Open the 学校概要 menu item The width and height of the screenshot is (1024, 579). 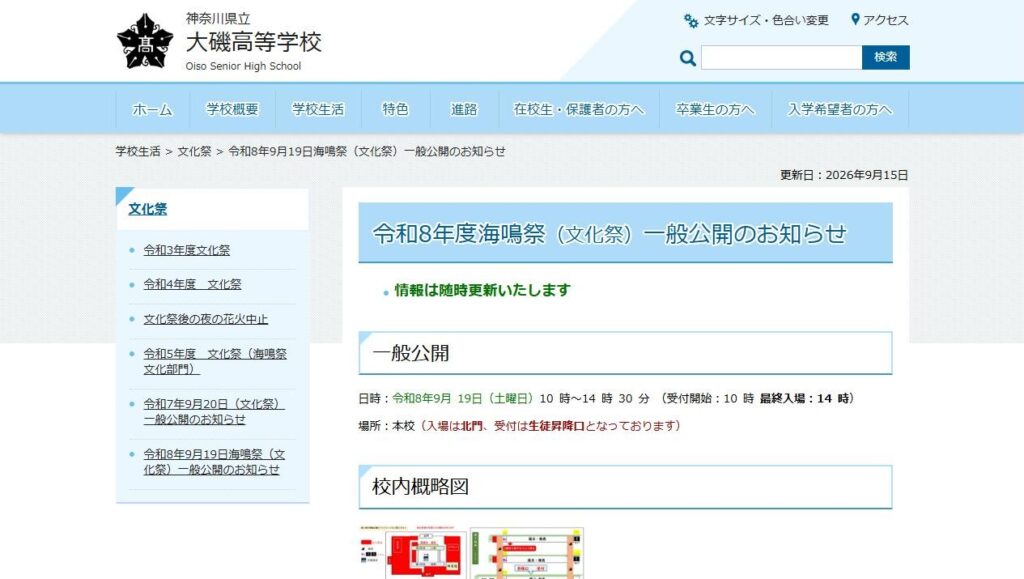(232, 110)
